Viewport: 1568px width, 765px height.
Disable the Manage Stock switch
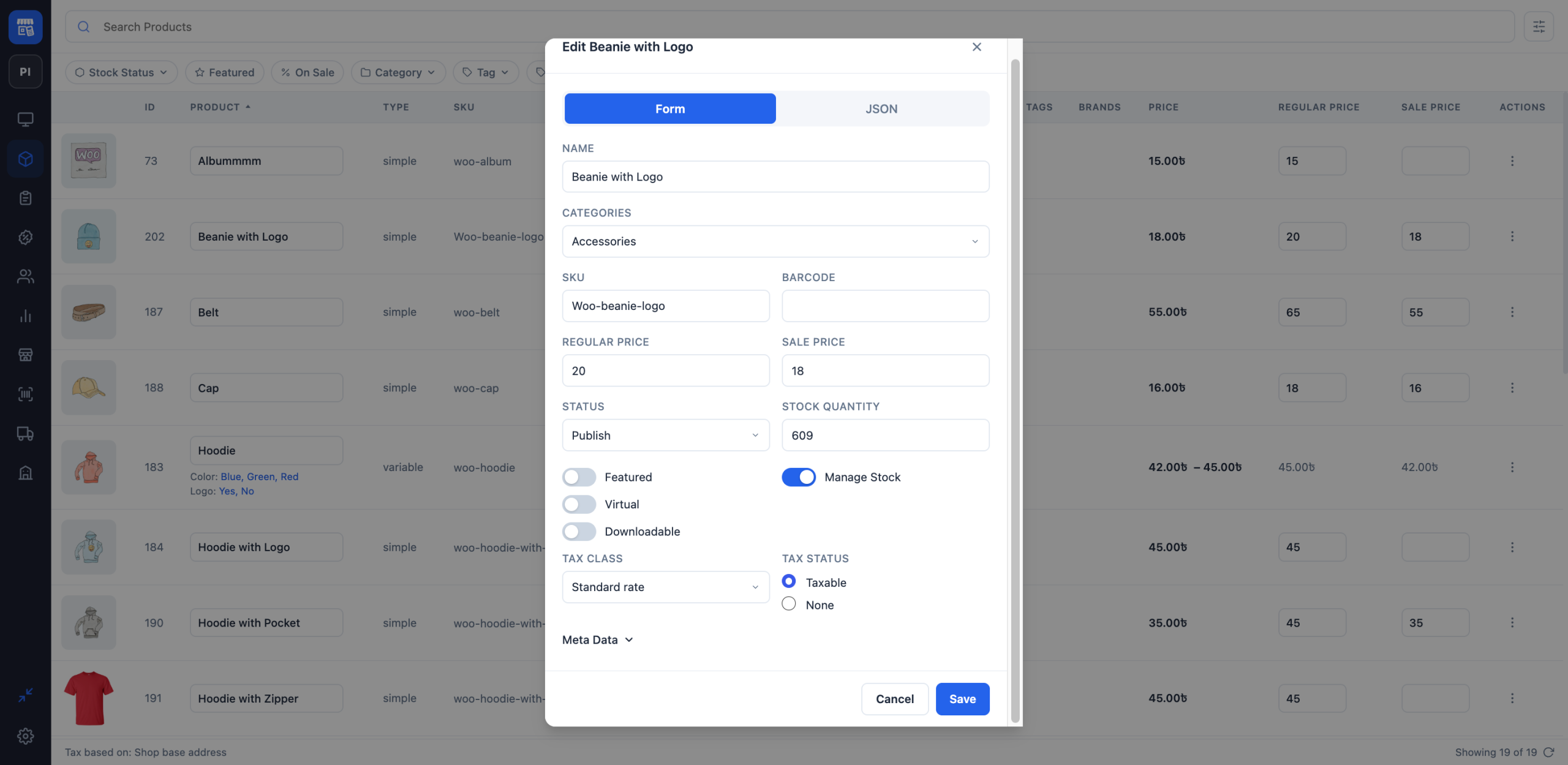pyautogui.click(x=799, y=477)
